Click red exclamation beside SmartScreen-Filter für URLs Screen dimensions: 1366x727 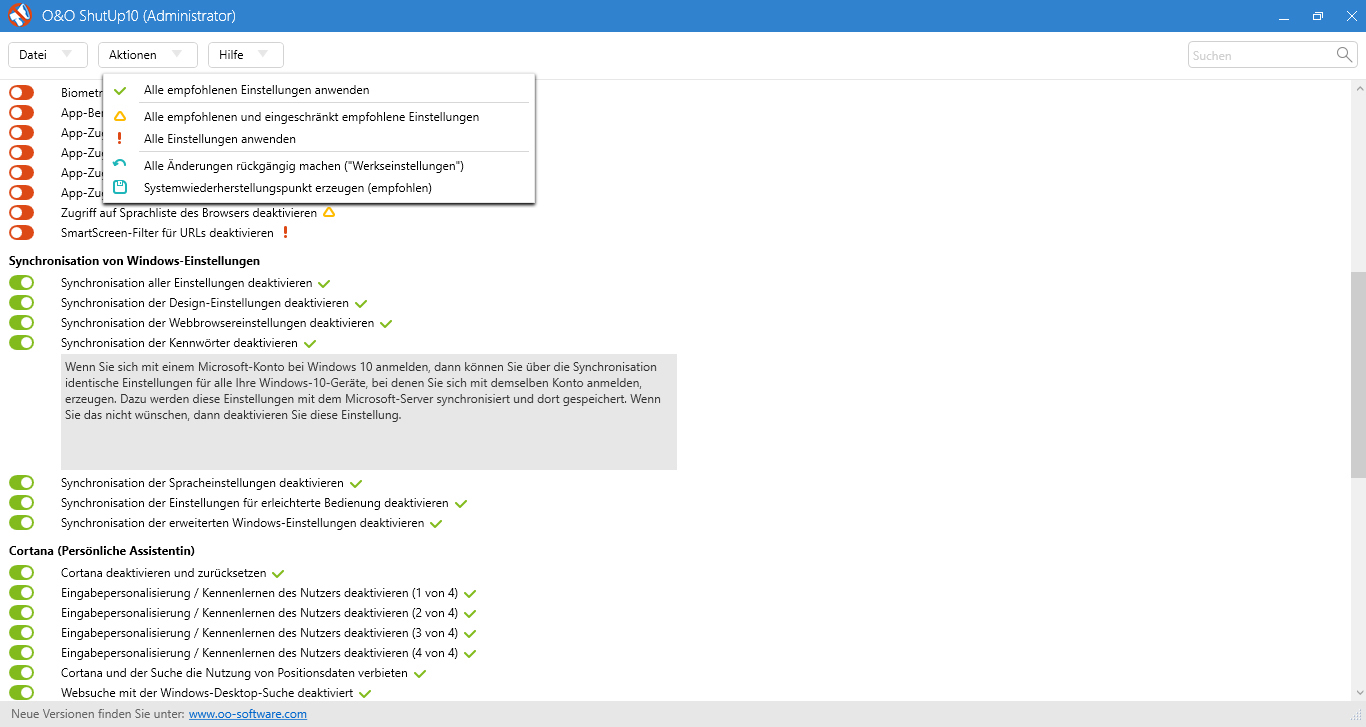click(x=285, y=233)
